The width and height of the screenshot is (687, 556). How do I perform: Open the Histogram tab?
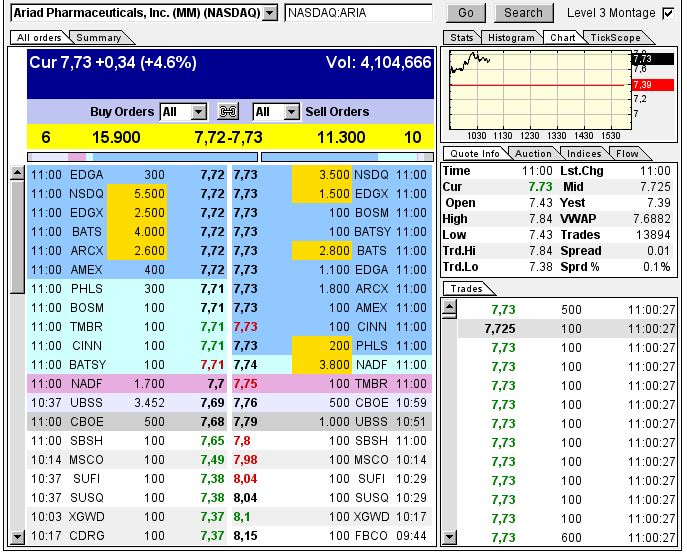[511, 38]
